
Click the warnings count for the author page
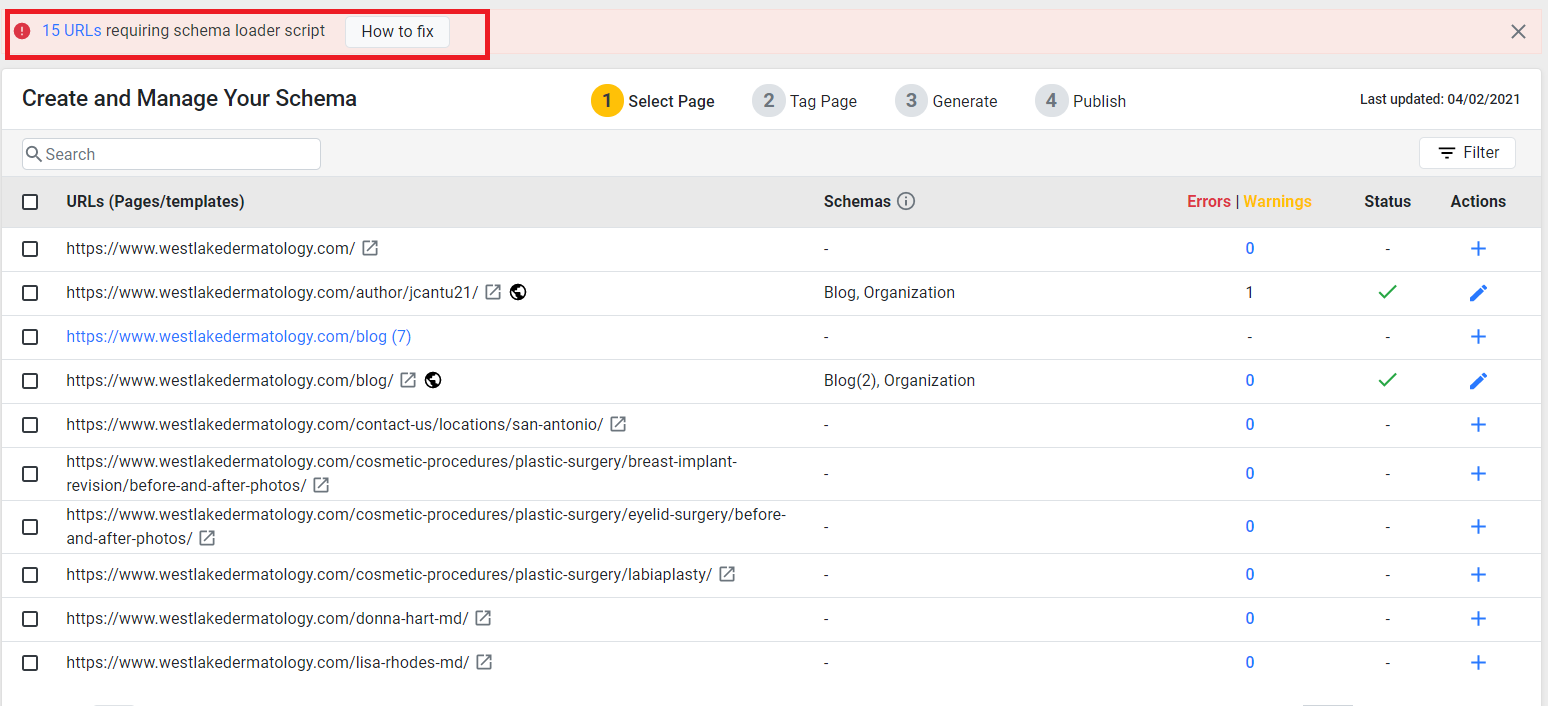click(x=1249, y=292)
